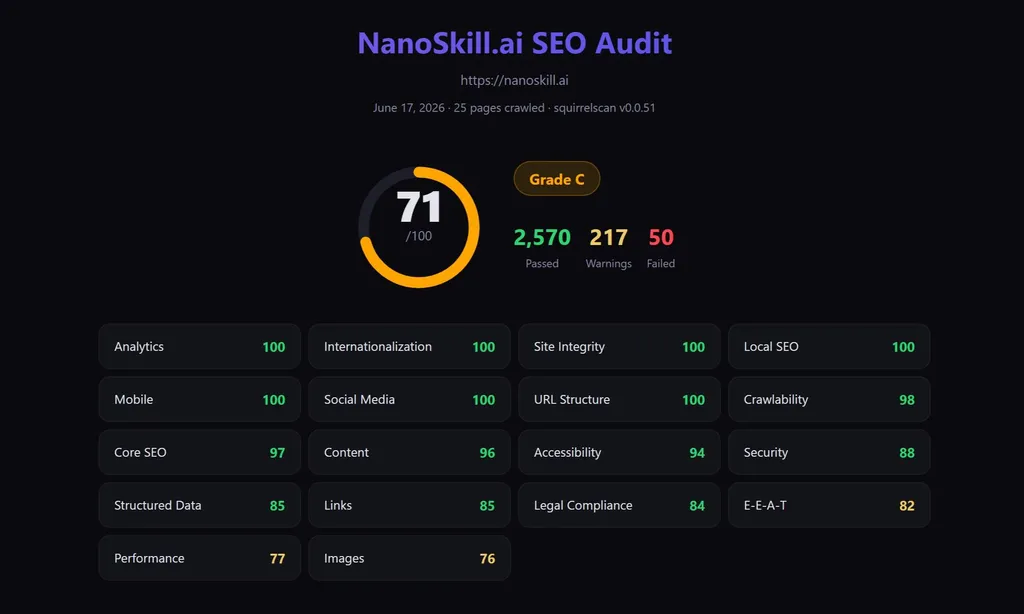Open the Images score card
This screenshot has width=1024, height=614.
pyautogui.click(x=409, y=558)
